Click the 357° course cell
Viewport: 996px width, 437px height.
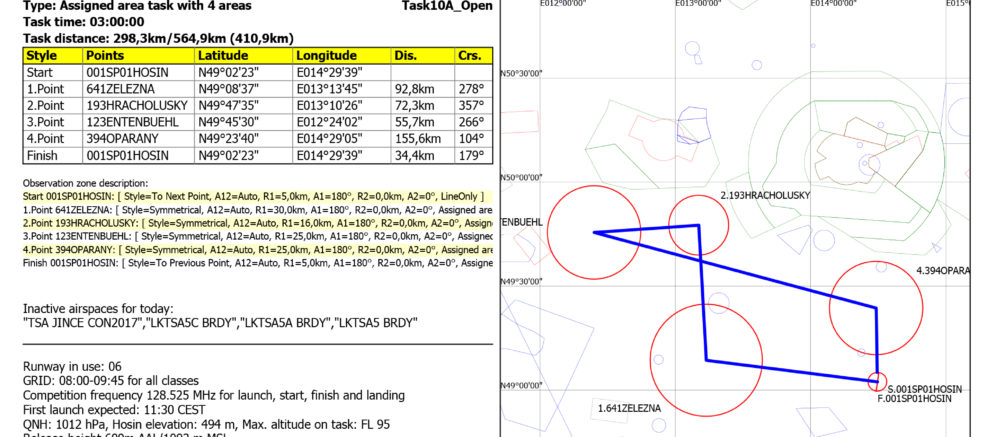click(x=473, y=106)
